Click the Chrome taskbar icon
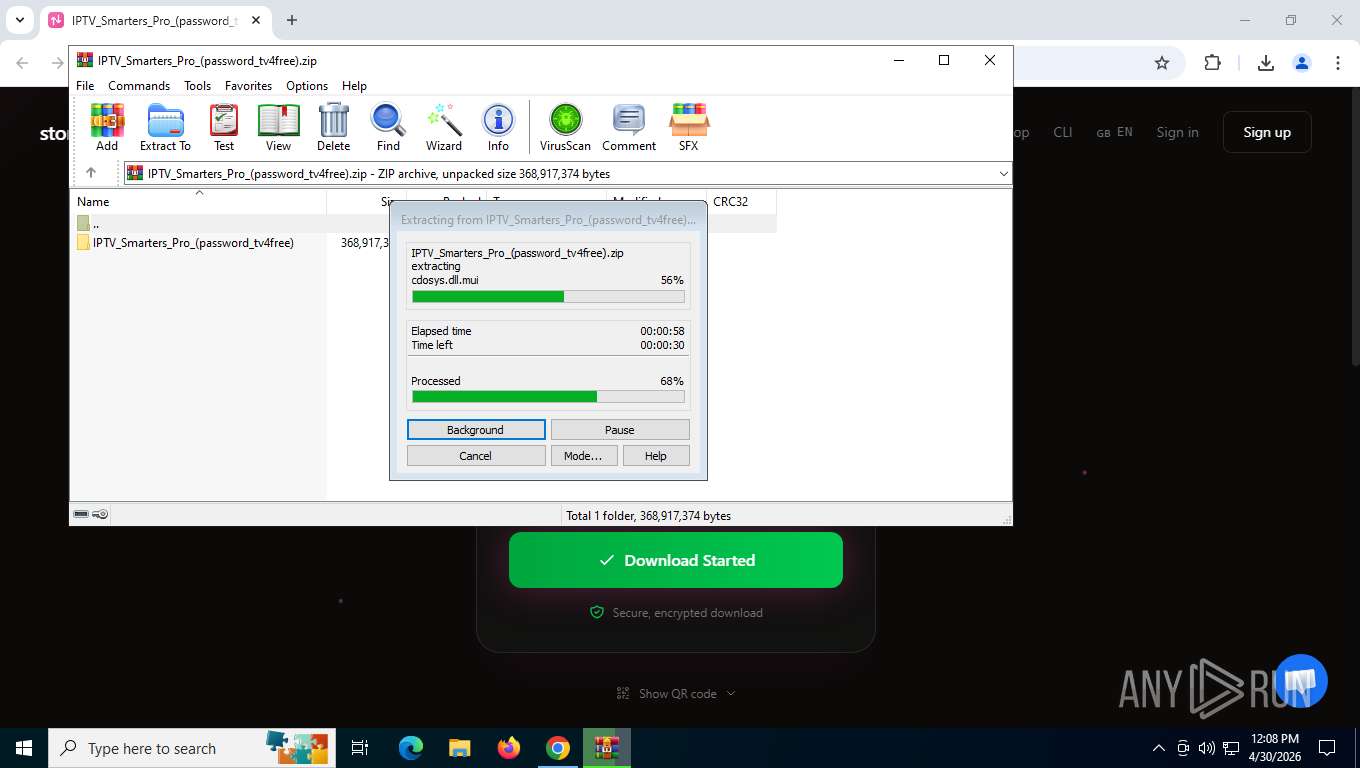1360x768 pixels. coord(557,748)
